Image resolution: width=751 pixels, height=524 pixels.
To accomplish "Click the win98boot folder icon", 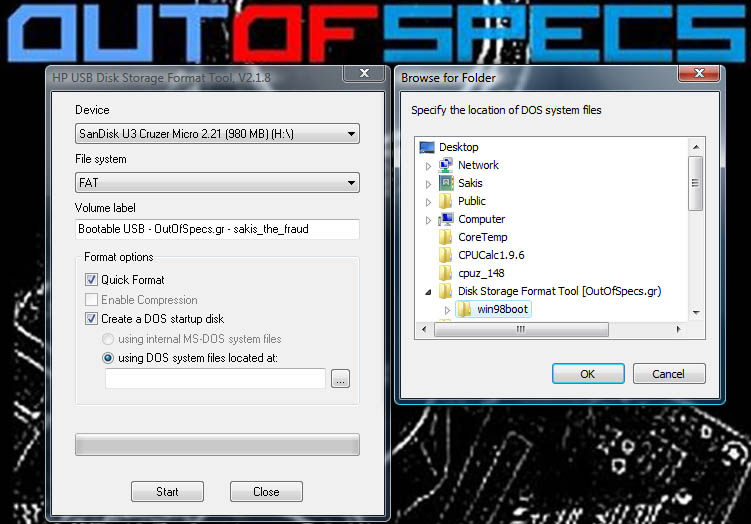I will click(x=464, y=309).
